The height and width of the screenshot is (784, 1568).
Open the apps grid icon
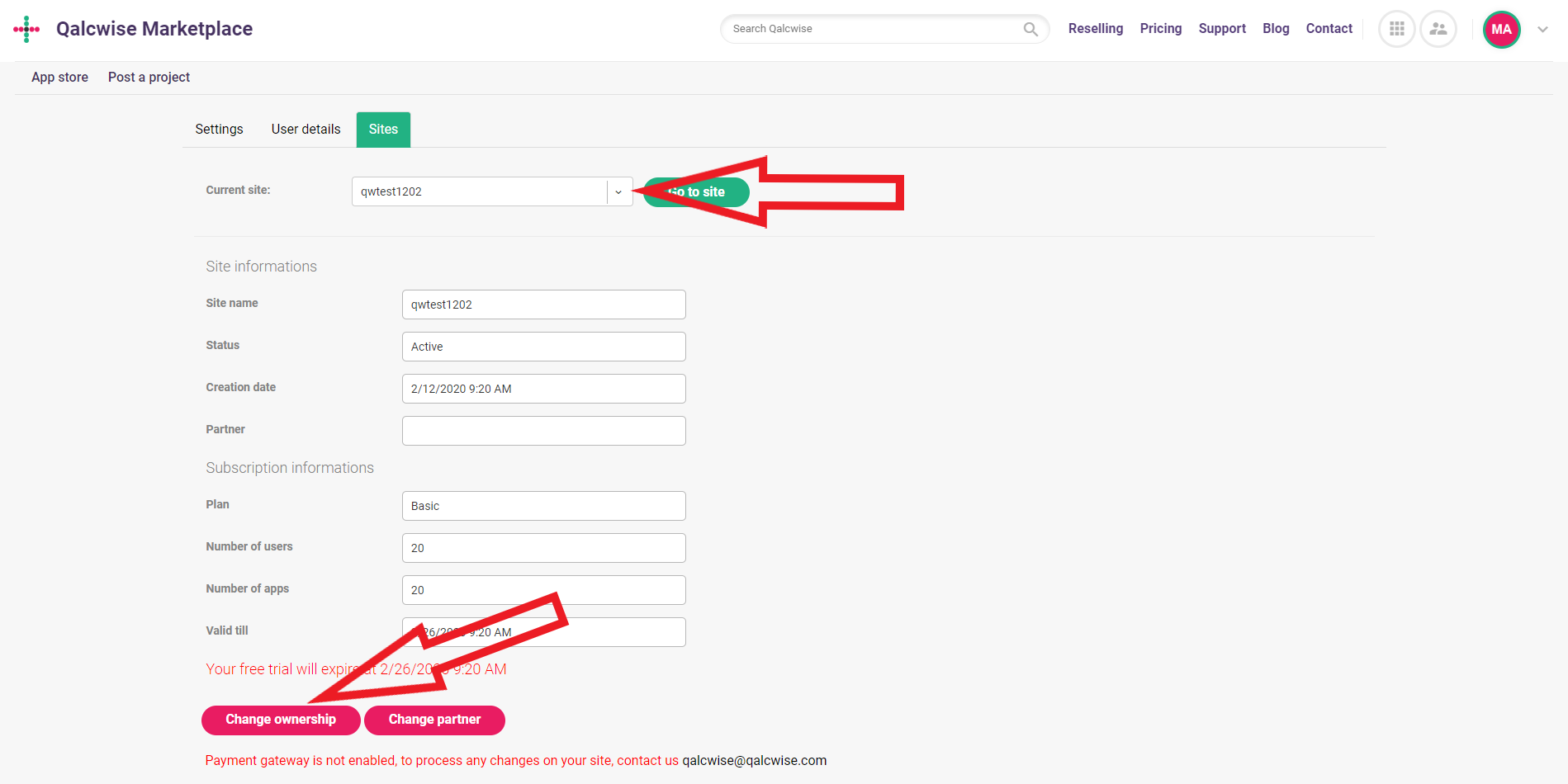click(x=1397, y=29)
